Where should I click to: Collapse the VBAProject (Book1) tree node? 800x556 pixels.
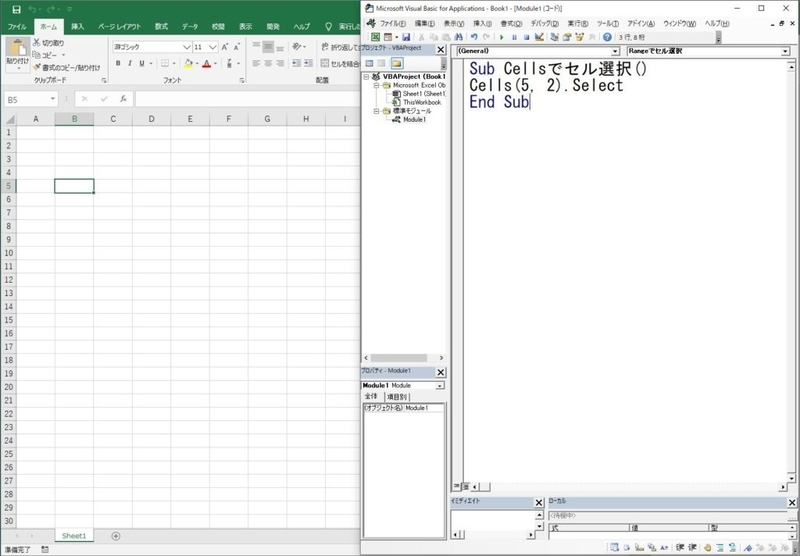(366, 77)
